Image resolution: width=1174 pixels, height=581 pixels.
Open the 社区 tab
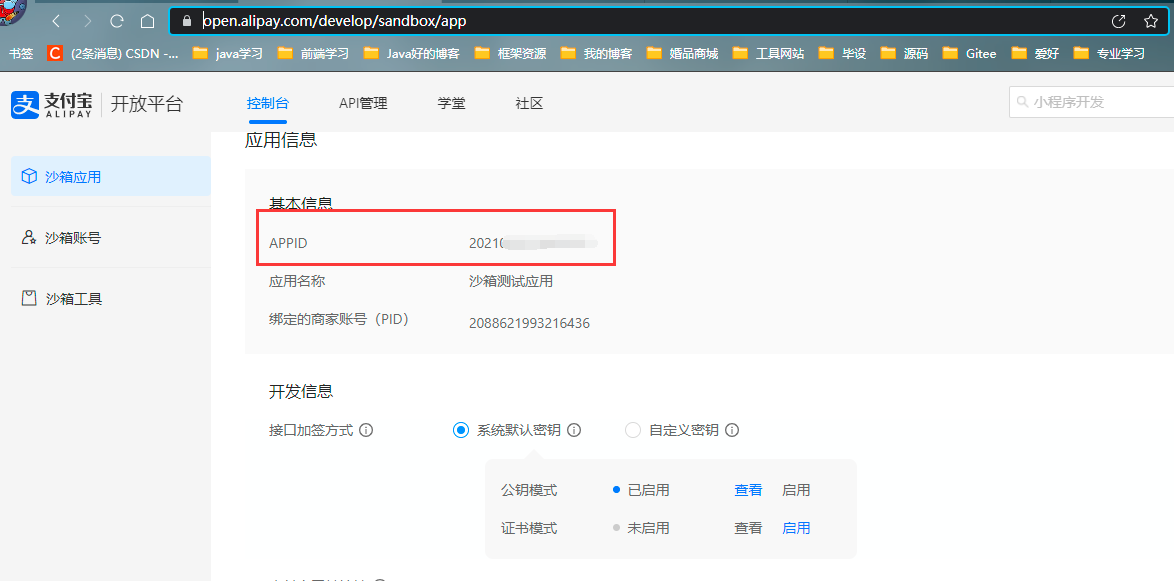pos(529,103)
